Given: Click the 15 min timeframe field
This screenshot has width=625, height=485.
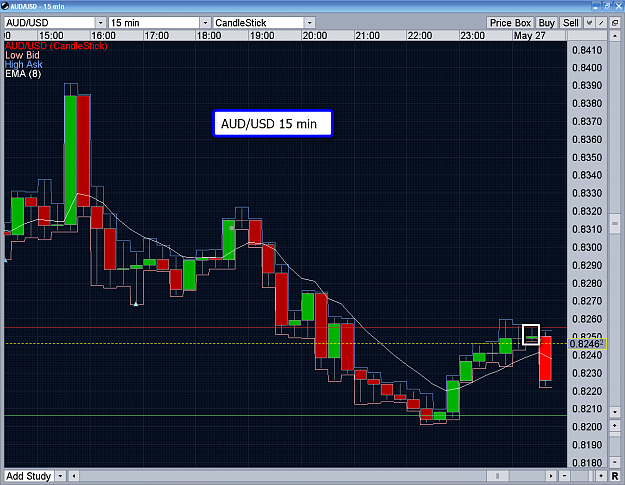Looking at the screenshot, I should 154,23.
